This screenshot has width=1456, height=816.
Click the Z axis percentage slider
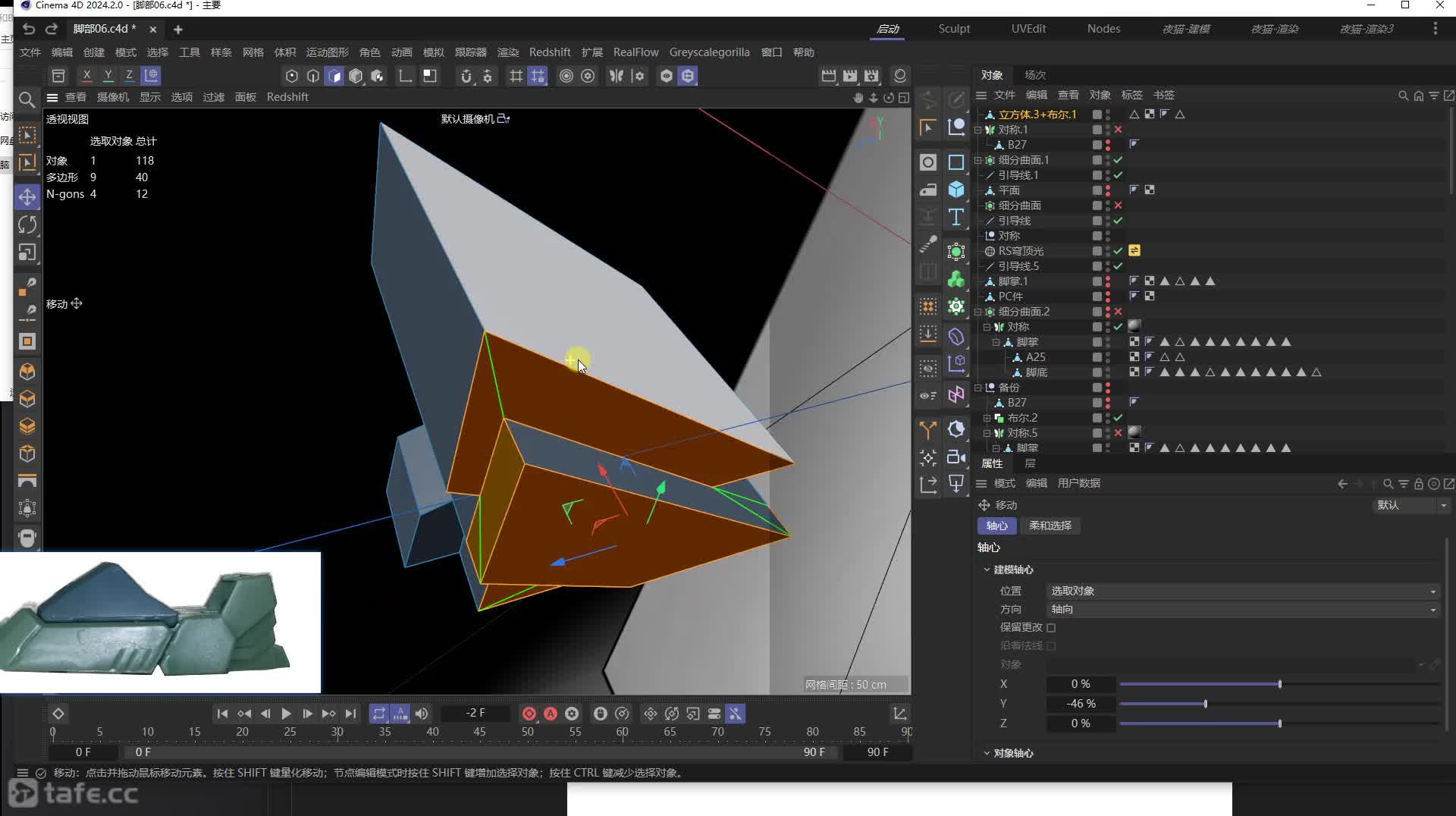(1279, 723)
